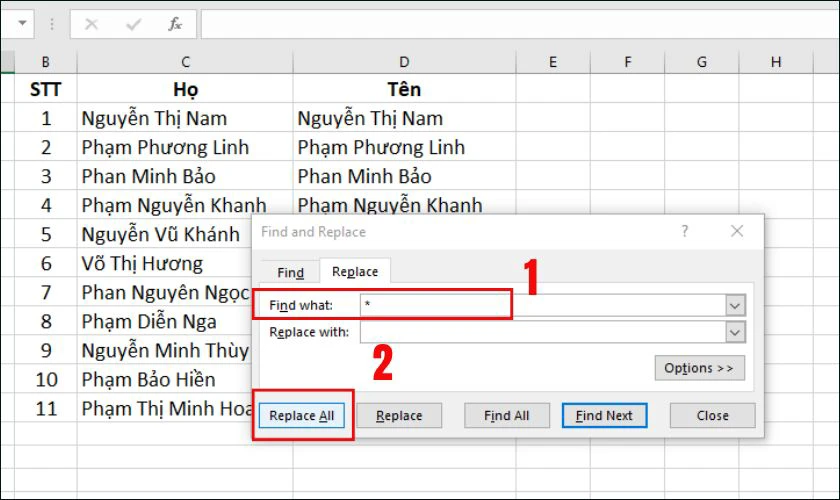Select column G header
Screen dimensions: 840x500
[x=702, y=62]
